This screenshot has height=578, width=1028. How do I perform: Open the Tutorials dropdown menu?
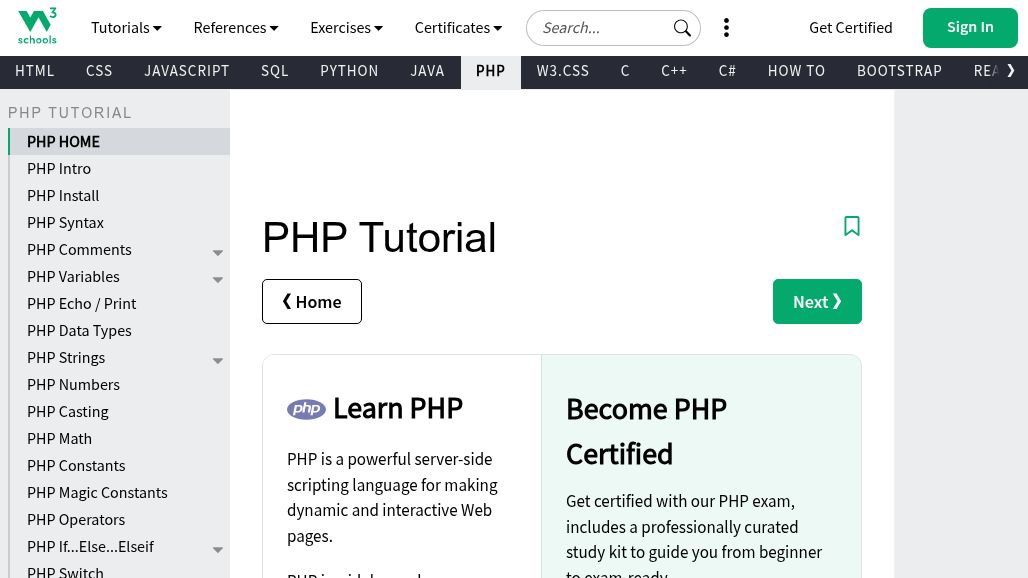(x=127, y=28)
